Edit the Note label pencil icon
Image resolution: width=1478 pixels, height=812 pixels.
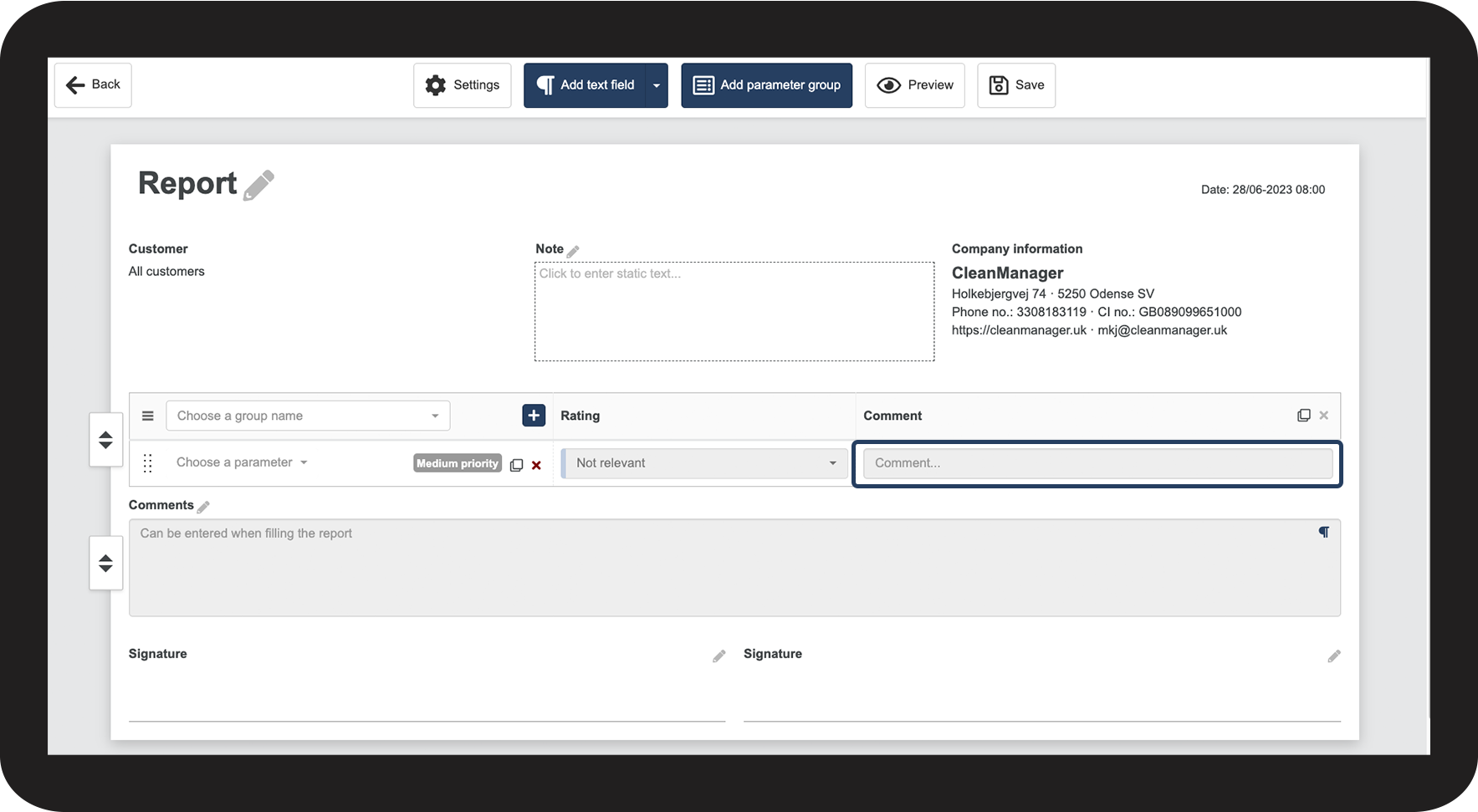coord(573,251)
